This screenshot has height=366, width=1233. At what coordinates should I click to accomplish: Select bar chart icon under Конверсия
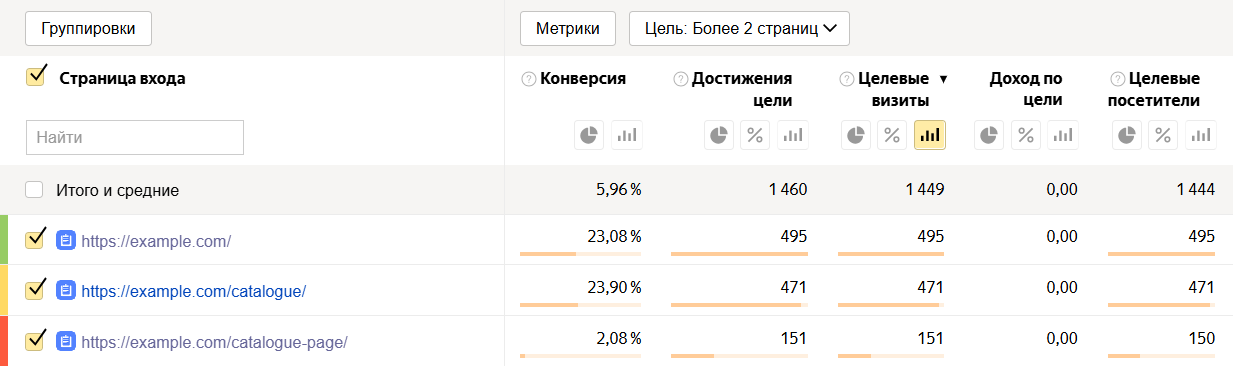[626, 134]
